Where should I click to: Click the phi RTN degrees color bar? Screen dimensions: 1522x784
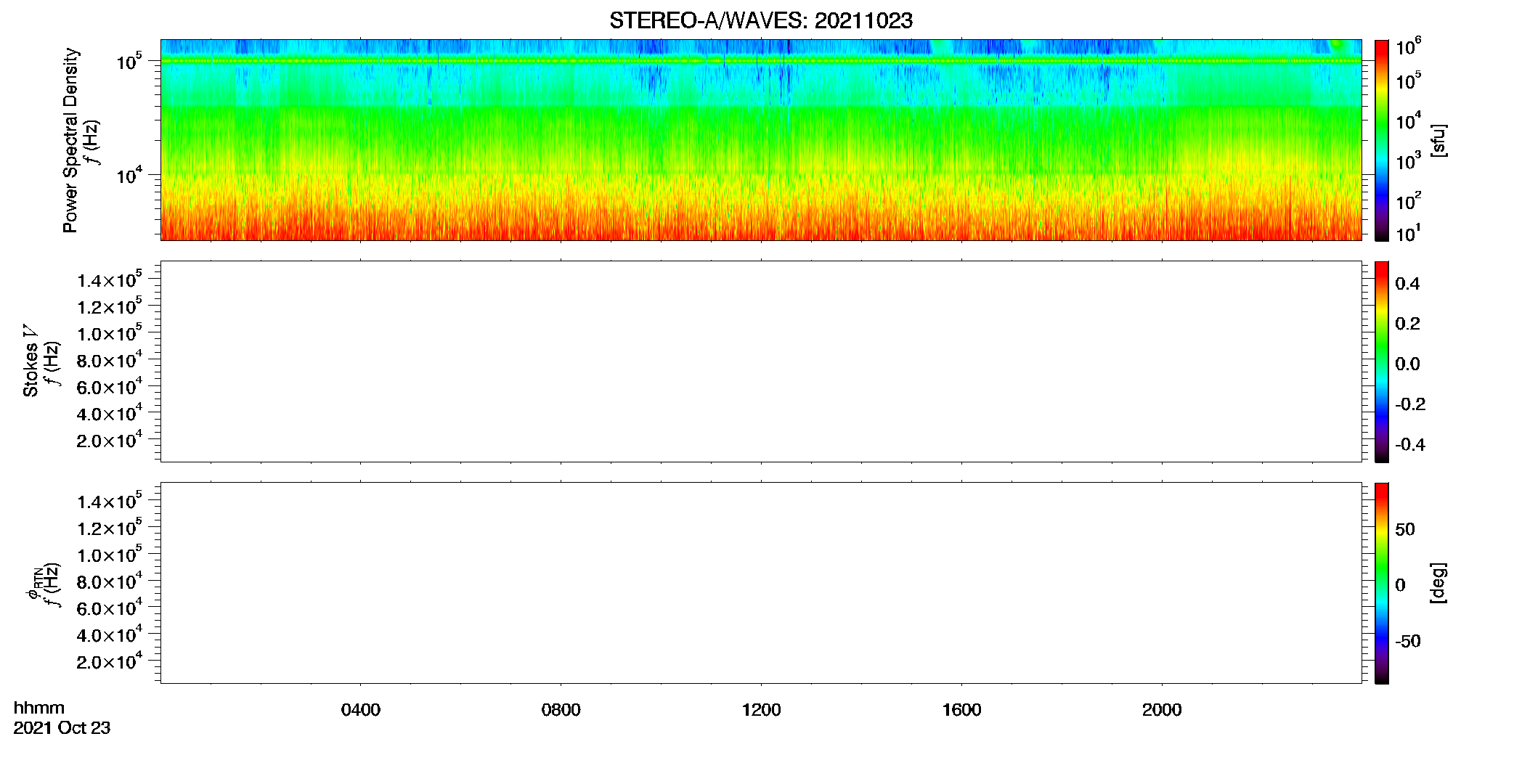tap(1382, 583)
